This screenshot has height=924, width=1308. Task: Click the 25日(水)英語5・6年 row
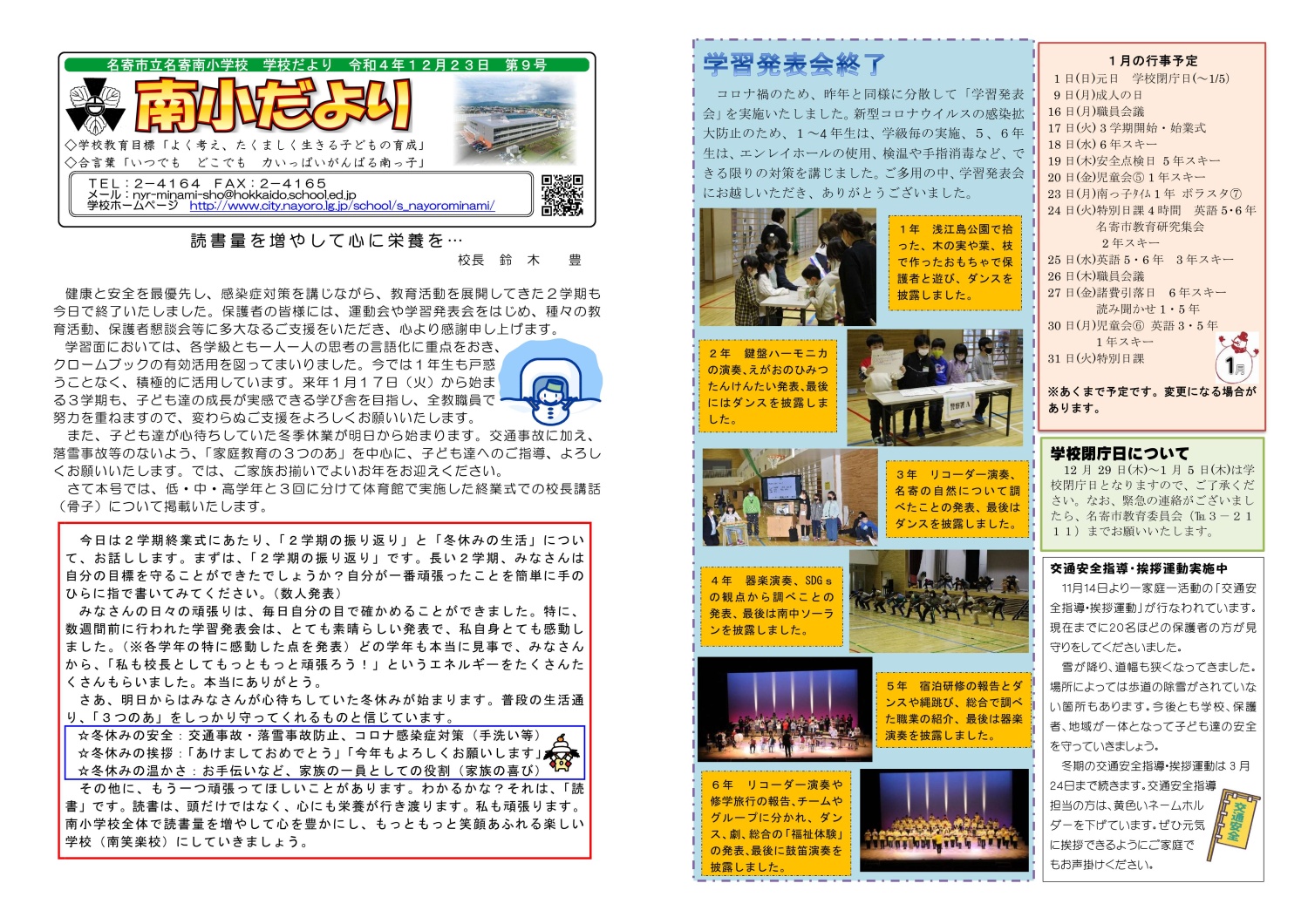(x=1141, y=259)
